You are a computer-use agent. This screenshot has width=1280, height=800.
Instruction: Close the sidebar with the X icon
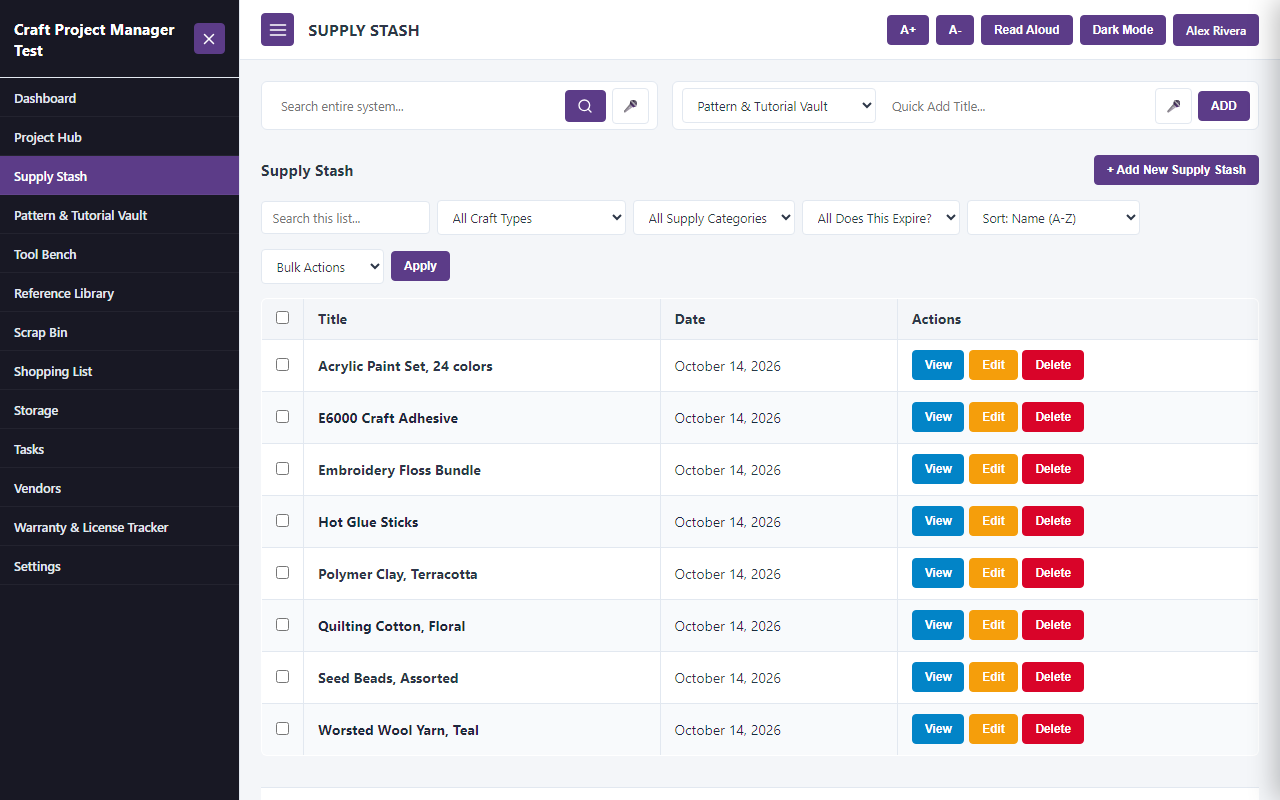[209, 39]
